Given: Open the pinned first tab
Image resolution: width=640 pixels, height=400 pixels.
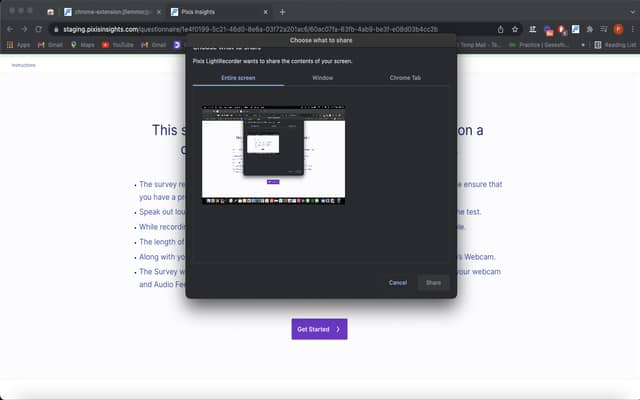Looking at the screenshot, I should tap(51, 12).
